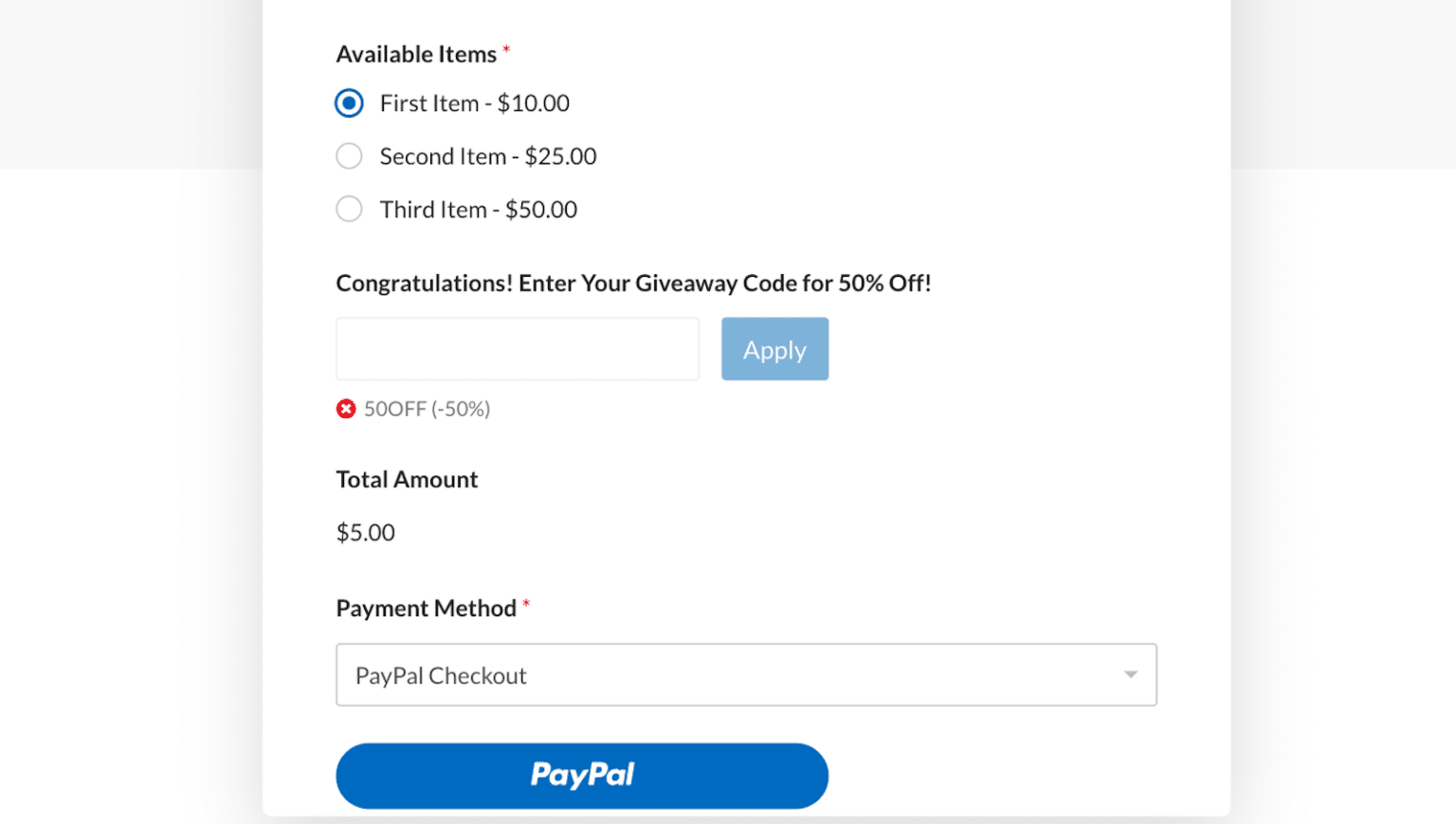Click the Total Amount label
Image resolution: width=1456 pixels, height=824 pixels.
(x=406, y=479)
